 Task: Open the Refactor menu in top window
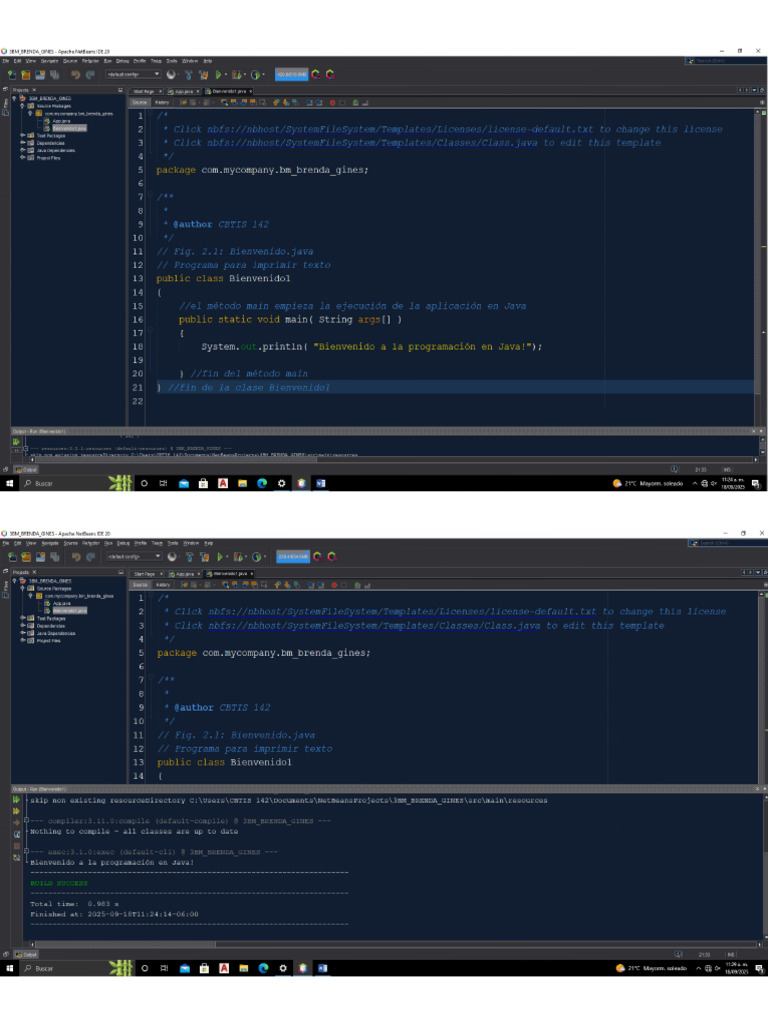tap(90, 61)
